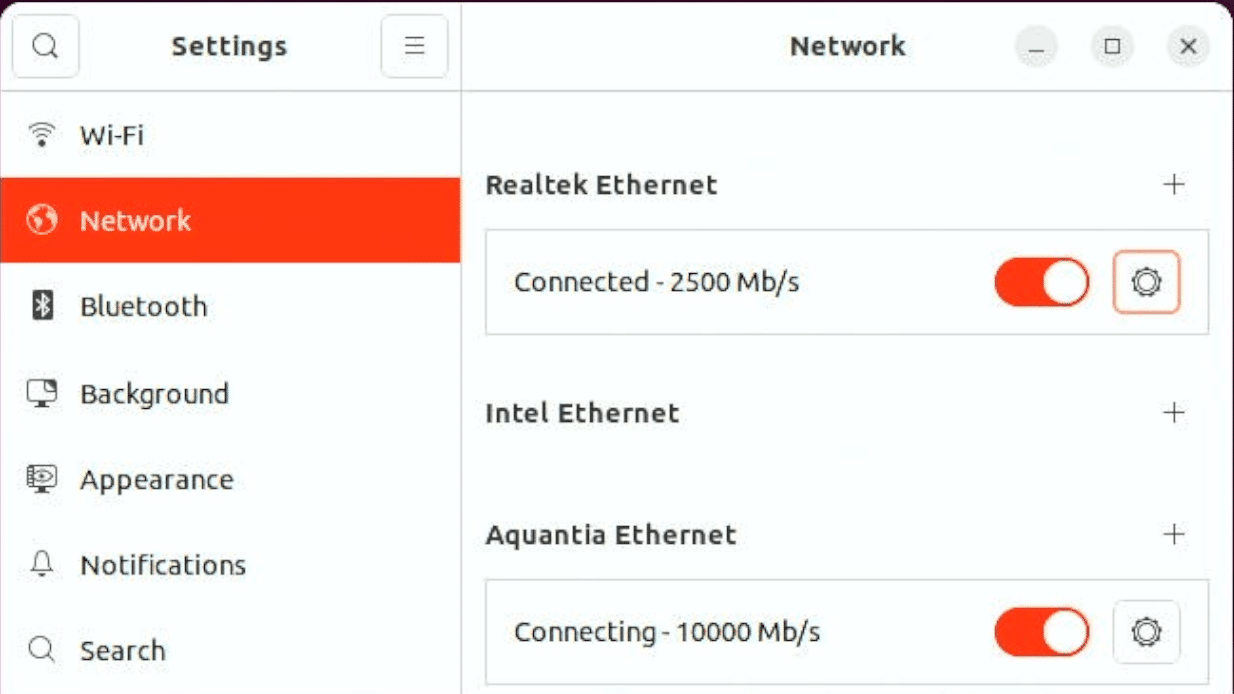
Task: Minimize the Settings window
Action: (1037, 46)
